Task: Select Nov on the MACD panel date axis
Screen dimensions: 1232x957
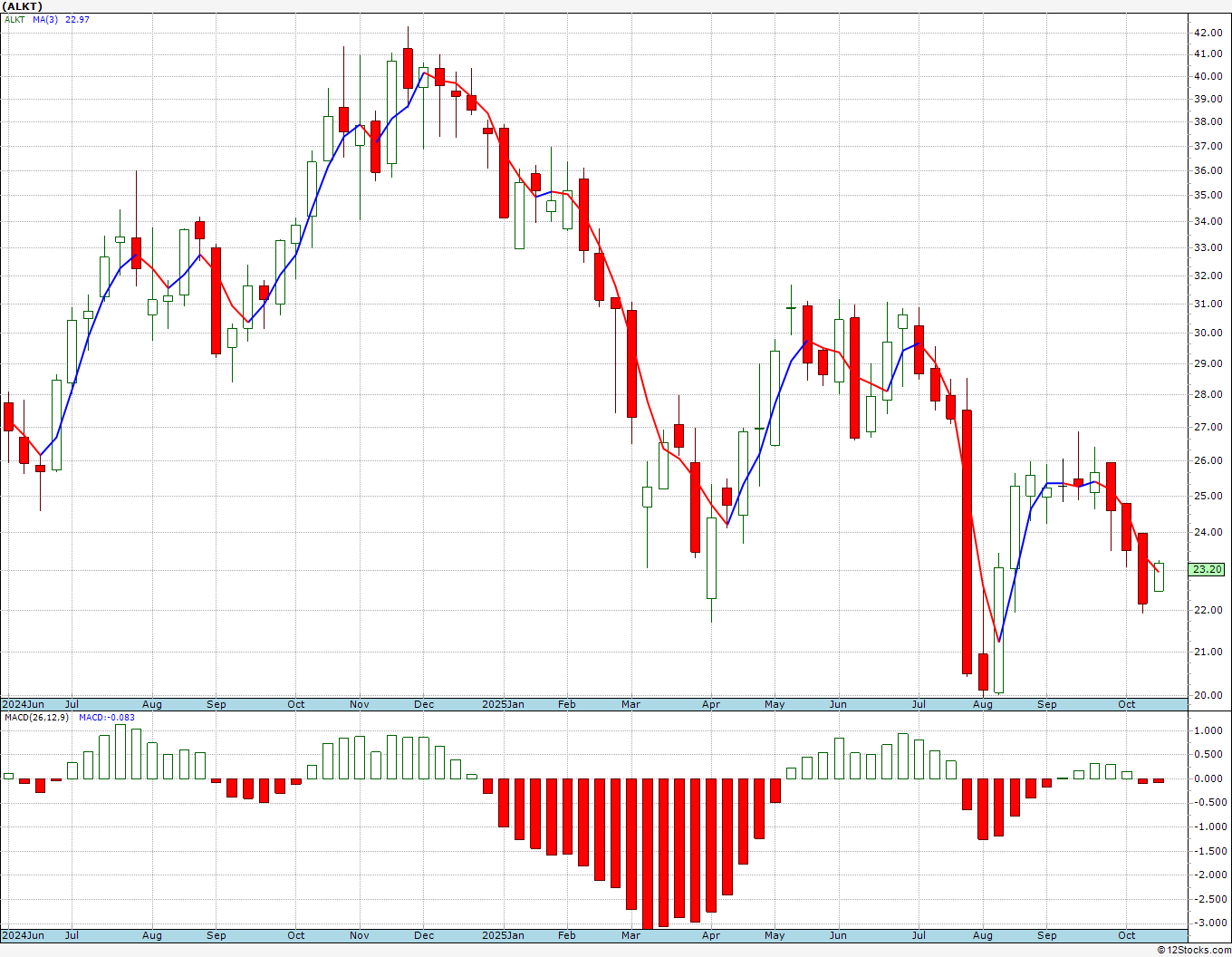Action: point(360,935)
